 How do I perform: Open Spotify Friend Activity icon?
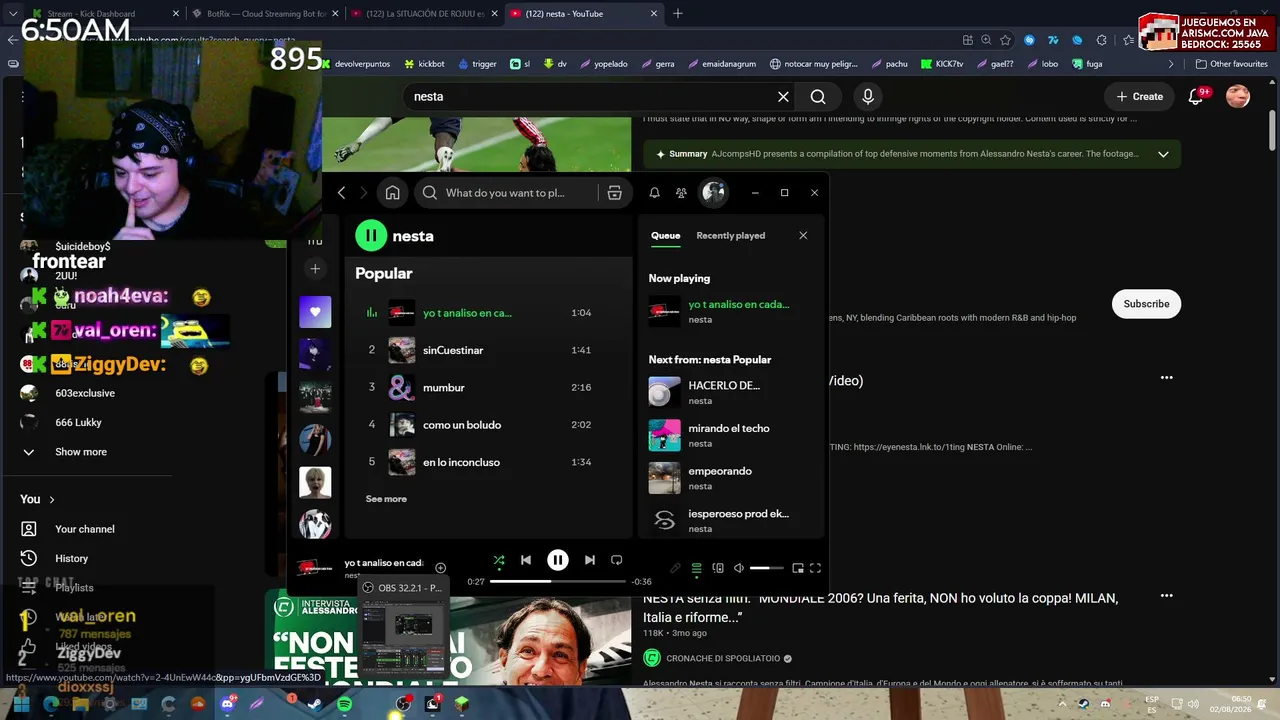[681, 193]
